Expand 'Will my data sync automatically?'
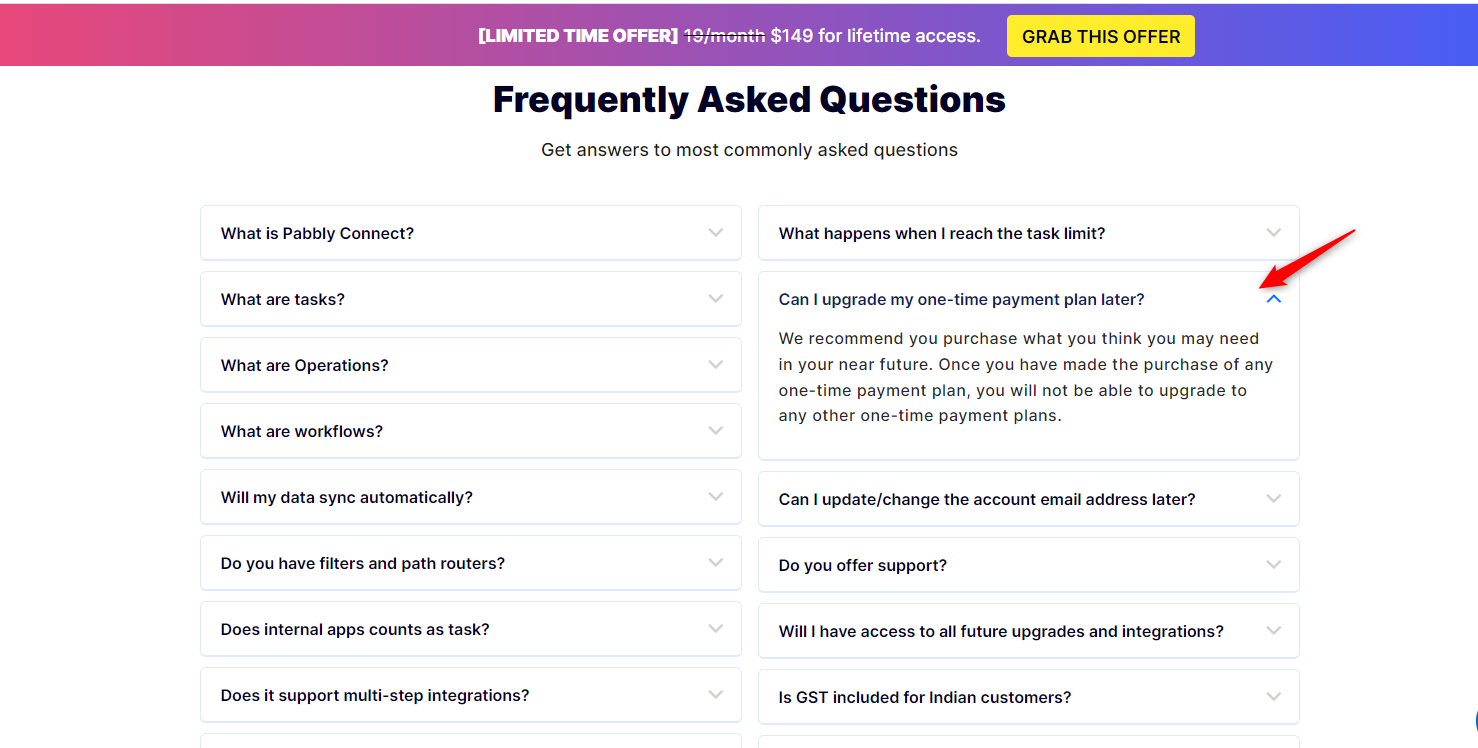 pyautogui.click(x=471, y=497)
